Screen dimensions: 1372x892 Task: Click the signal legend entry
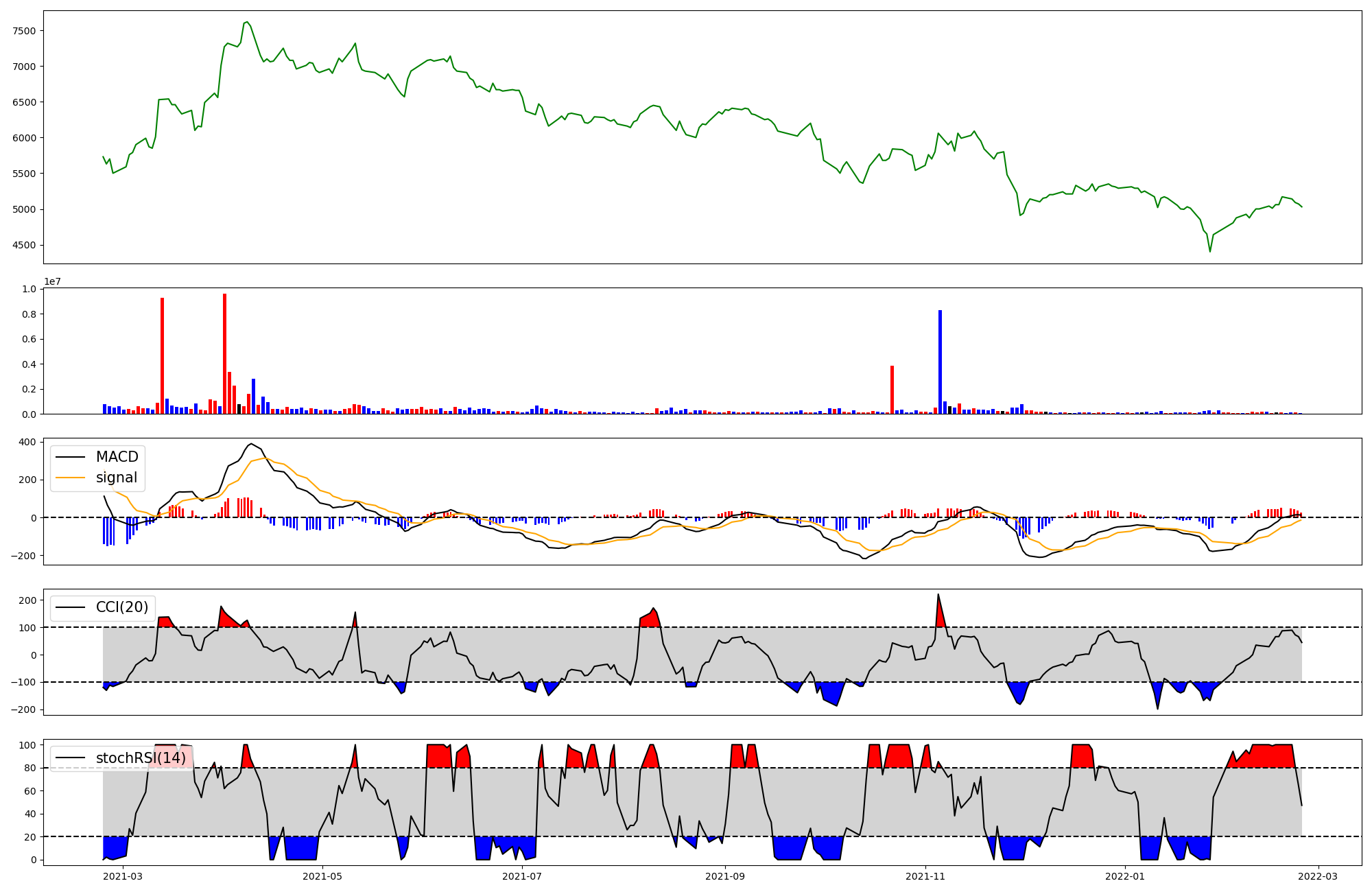(116, 478)
